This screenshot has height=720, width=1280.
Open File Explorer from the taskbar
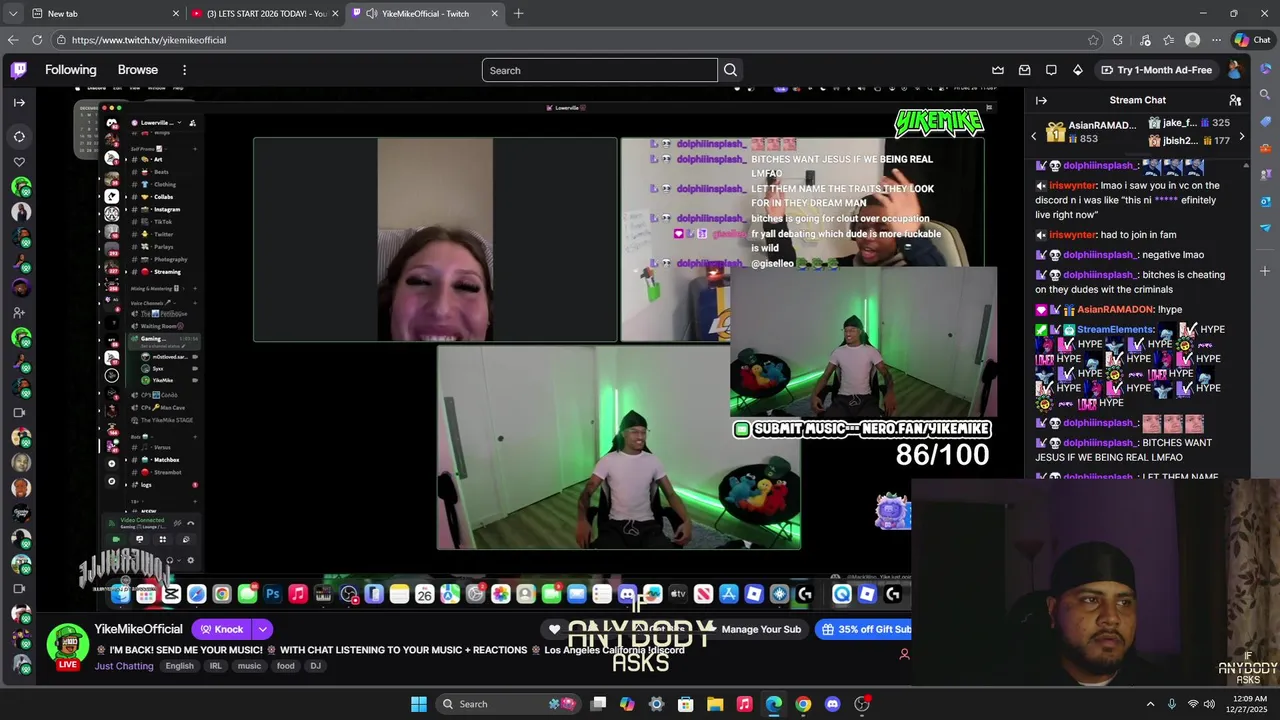click(715, 704)
